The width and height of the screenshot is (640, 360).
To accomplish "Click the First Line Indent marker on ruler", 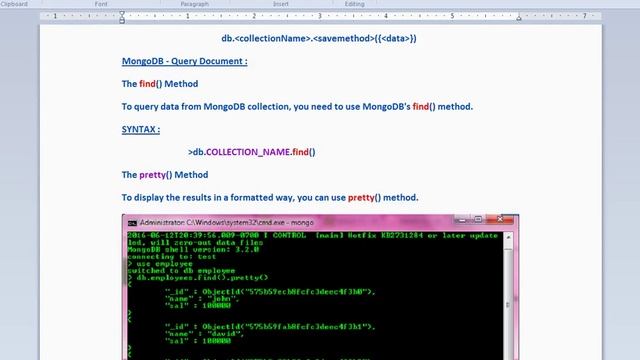I will pyautogui.click(x=122, y=14).
